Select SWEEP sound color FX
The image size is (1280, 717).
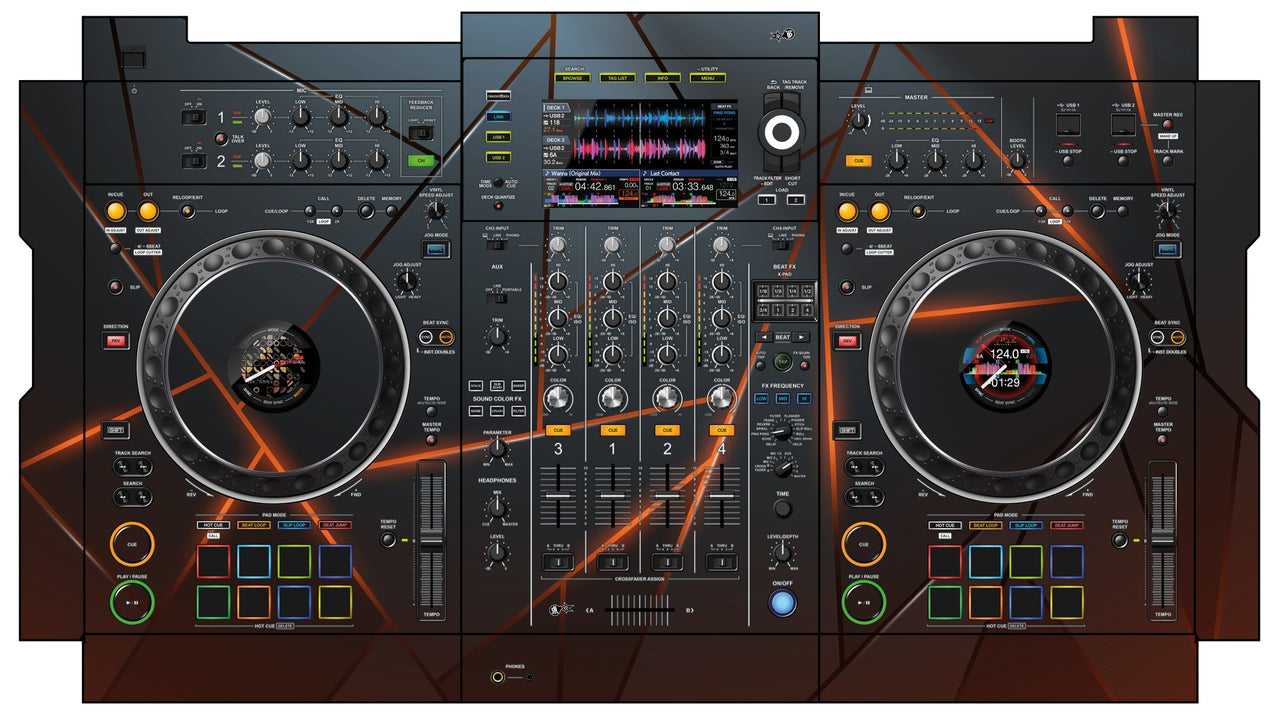[x=518, y=385]
